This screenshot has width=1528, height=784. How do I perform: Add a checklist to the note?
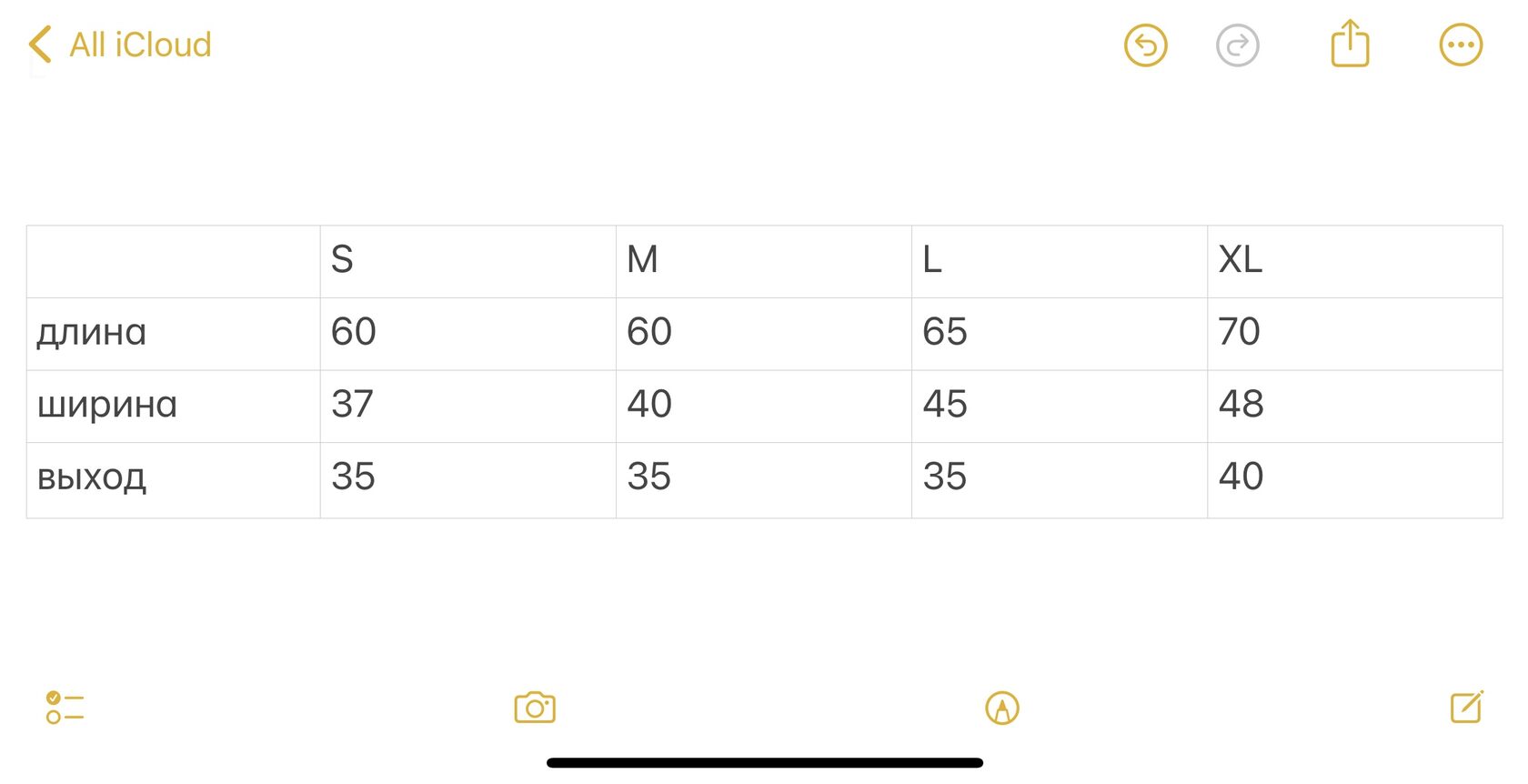point(65,708)
